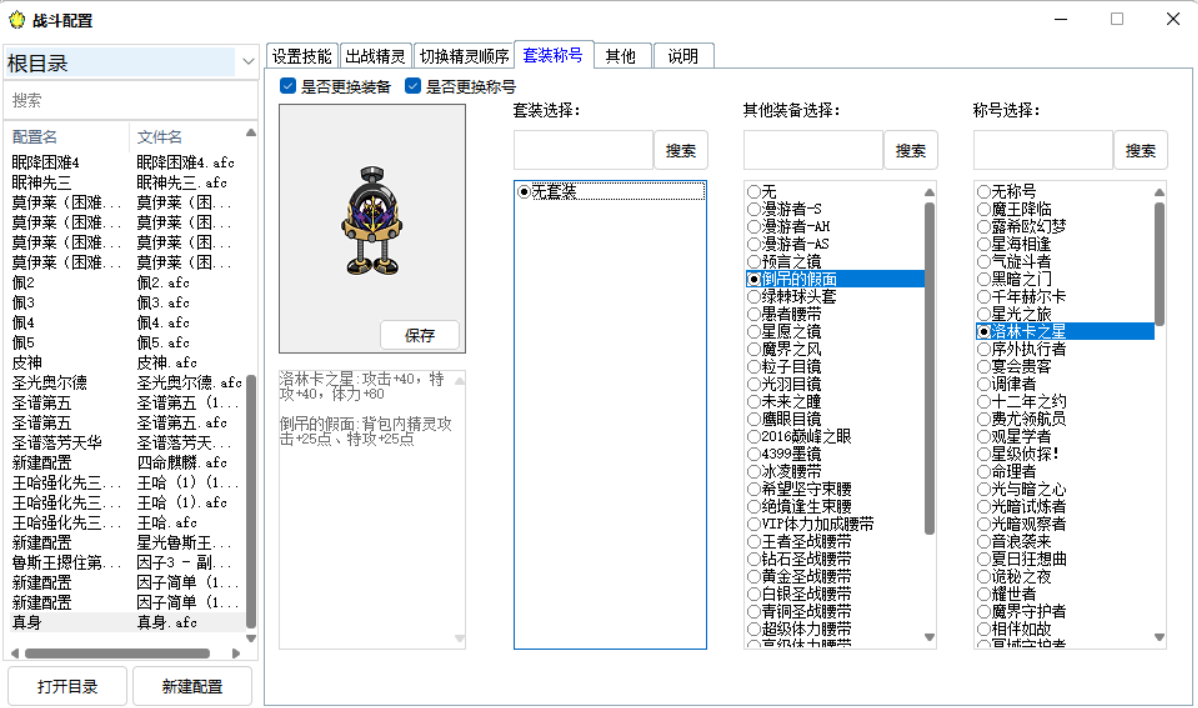Focus the 搜索 config search field
Image resolution: width=1198 pixels, height=708 pixels.
tap(131, 100)
